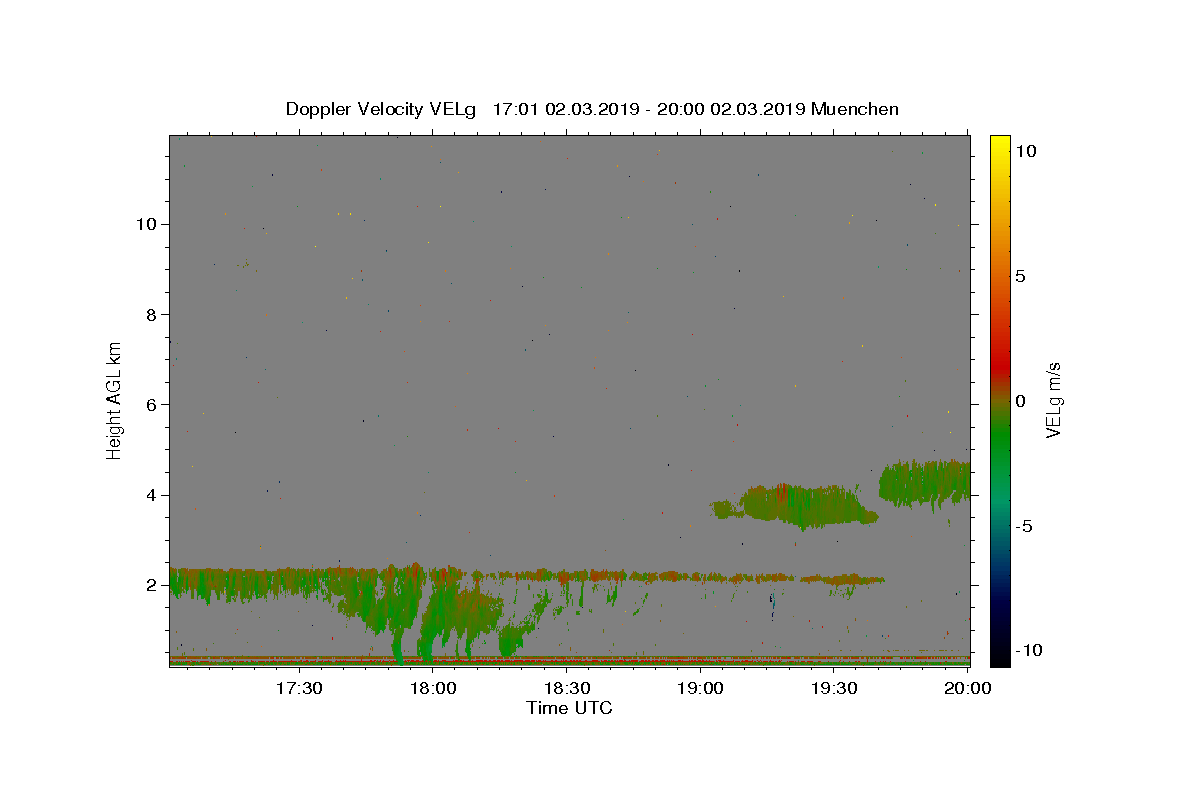Select the 18:00 time tick label
This screenshot has height=800, width=1200.
tap(433, 688)
